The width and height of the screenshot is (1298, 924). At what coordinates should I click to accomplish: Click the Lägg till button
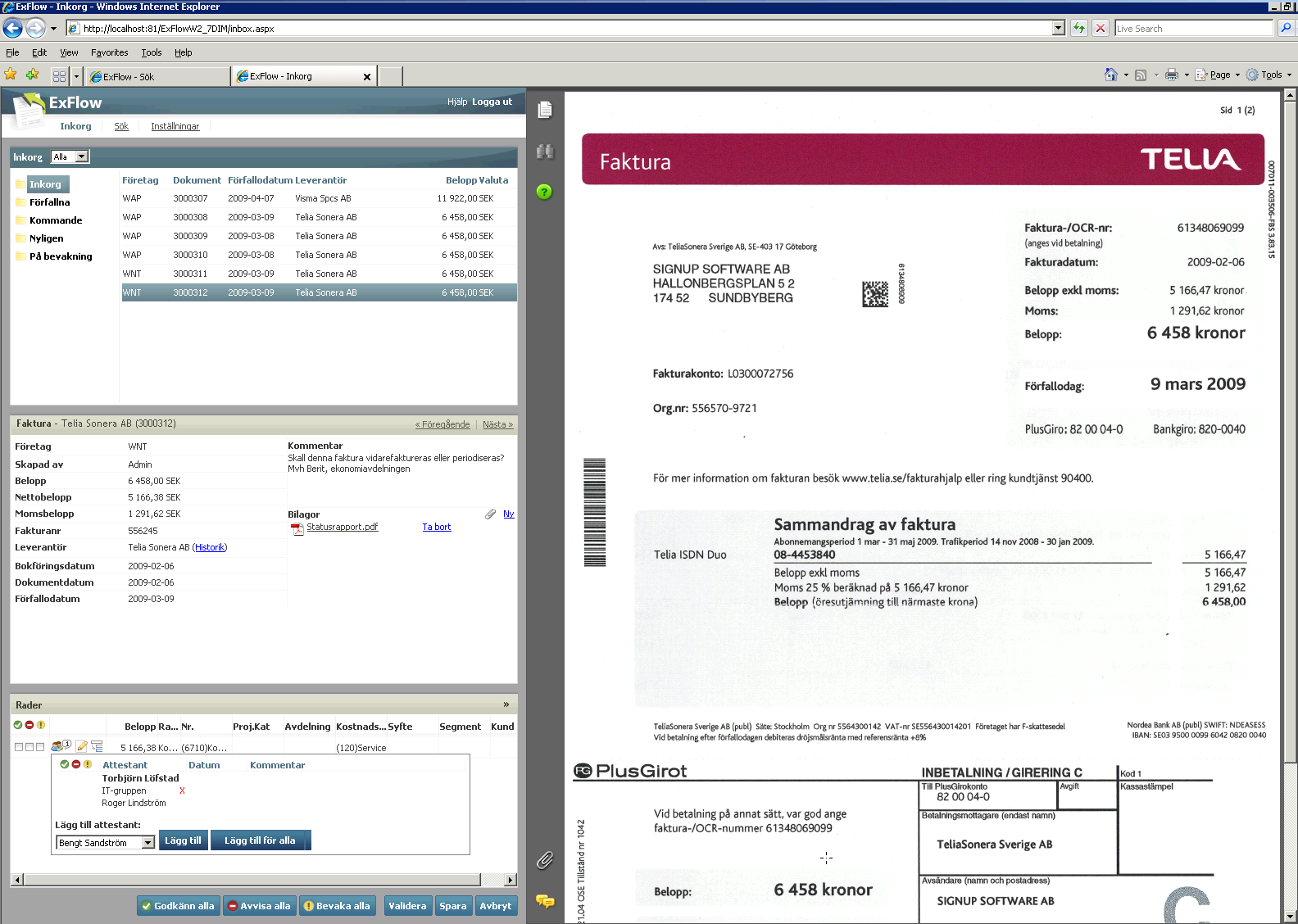point(183,840)
